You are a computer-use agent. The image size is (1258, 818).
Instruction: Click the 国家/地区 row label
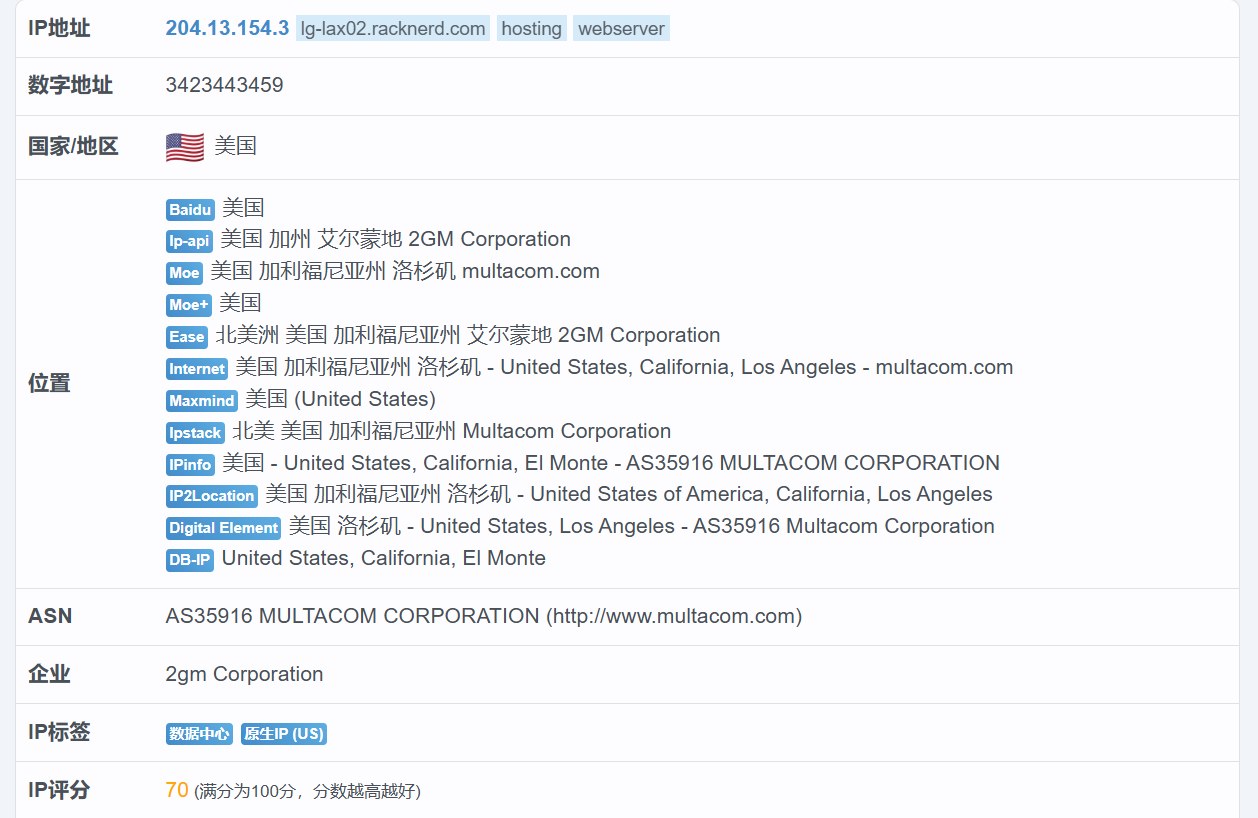[x=73, y=146]
